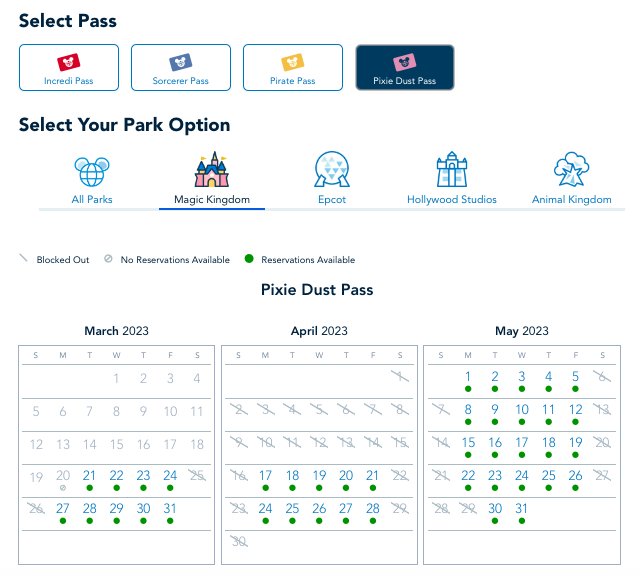Select April 17 on the calendar

[265, 476]
